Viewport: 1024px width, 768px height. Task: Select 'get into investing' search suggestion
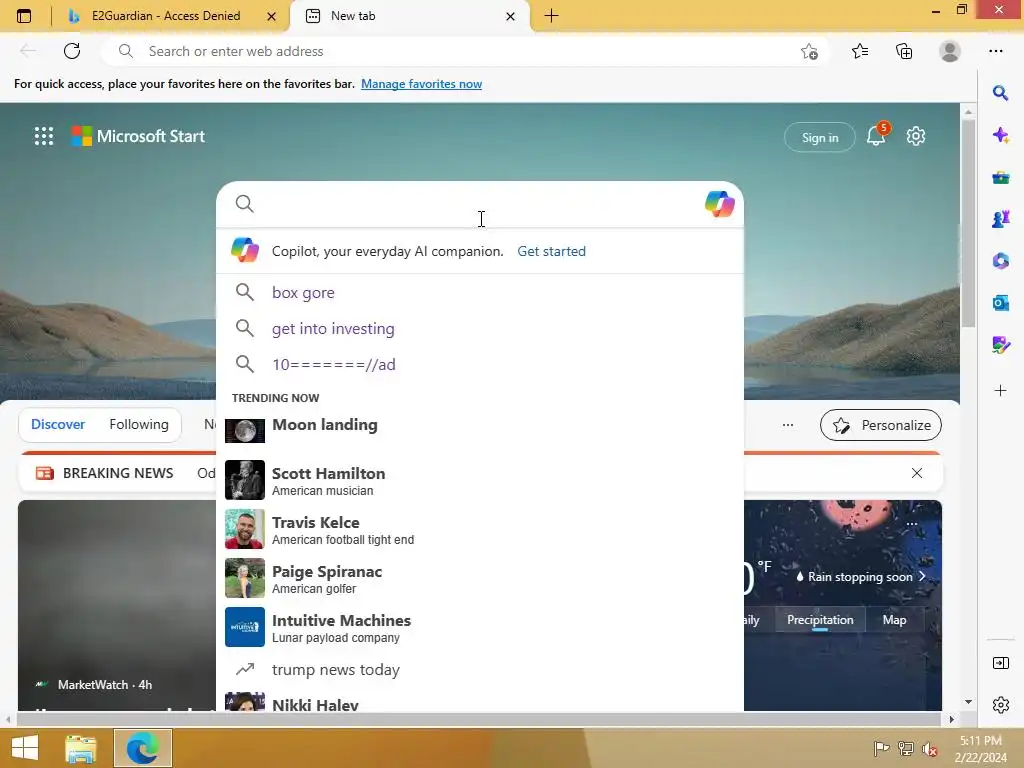(480, 328)
